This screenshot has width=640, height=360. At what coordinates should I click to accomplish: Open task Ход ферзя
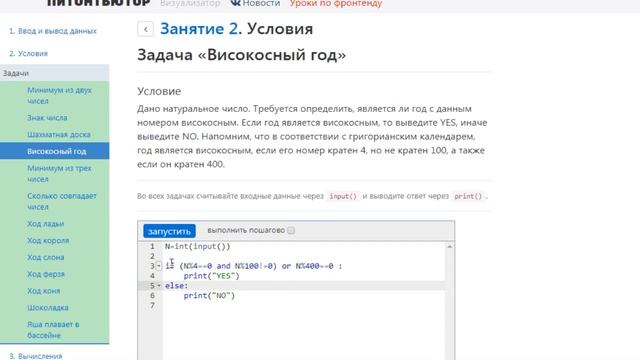click(46, 274)
